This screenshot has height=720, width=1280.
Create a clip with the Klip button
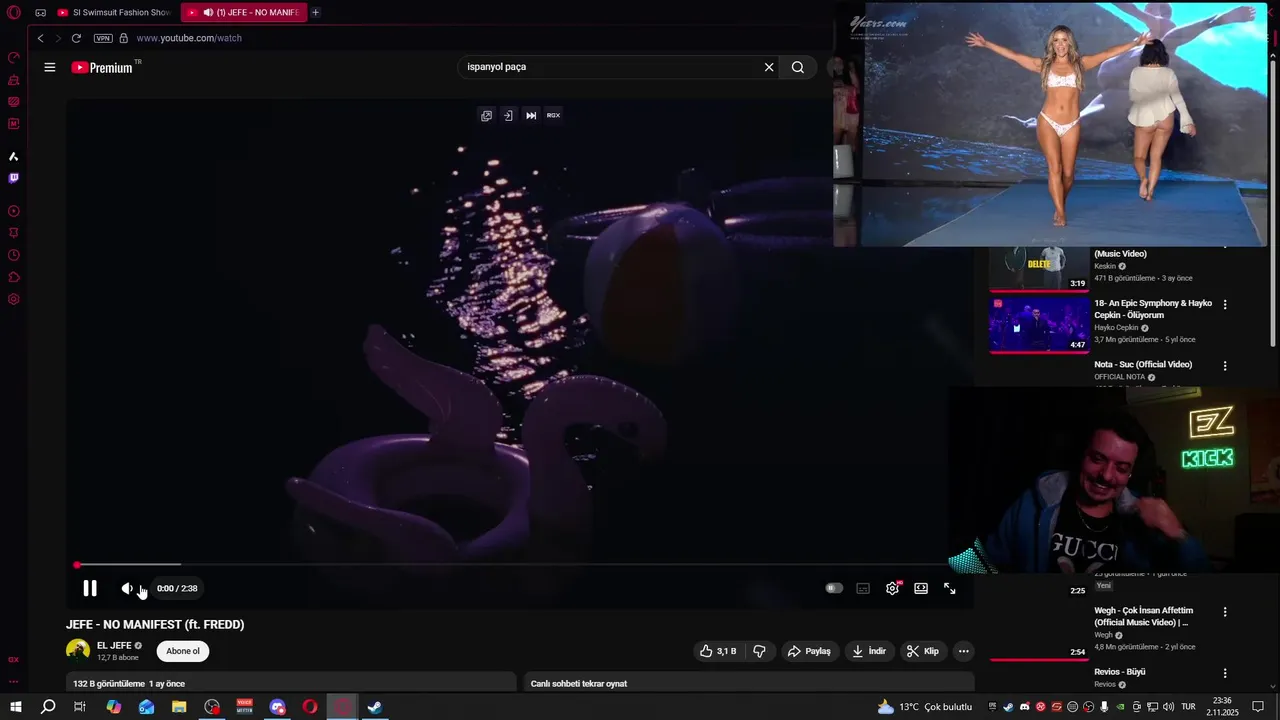tap(923, 651)
